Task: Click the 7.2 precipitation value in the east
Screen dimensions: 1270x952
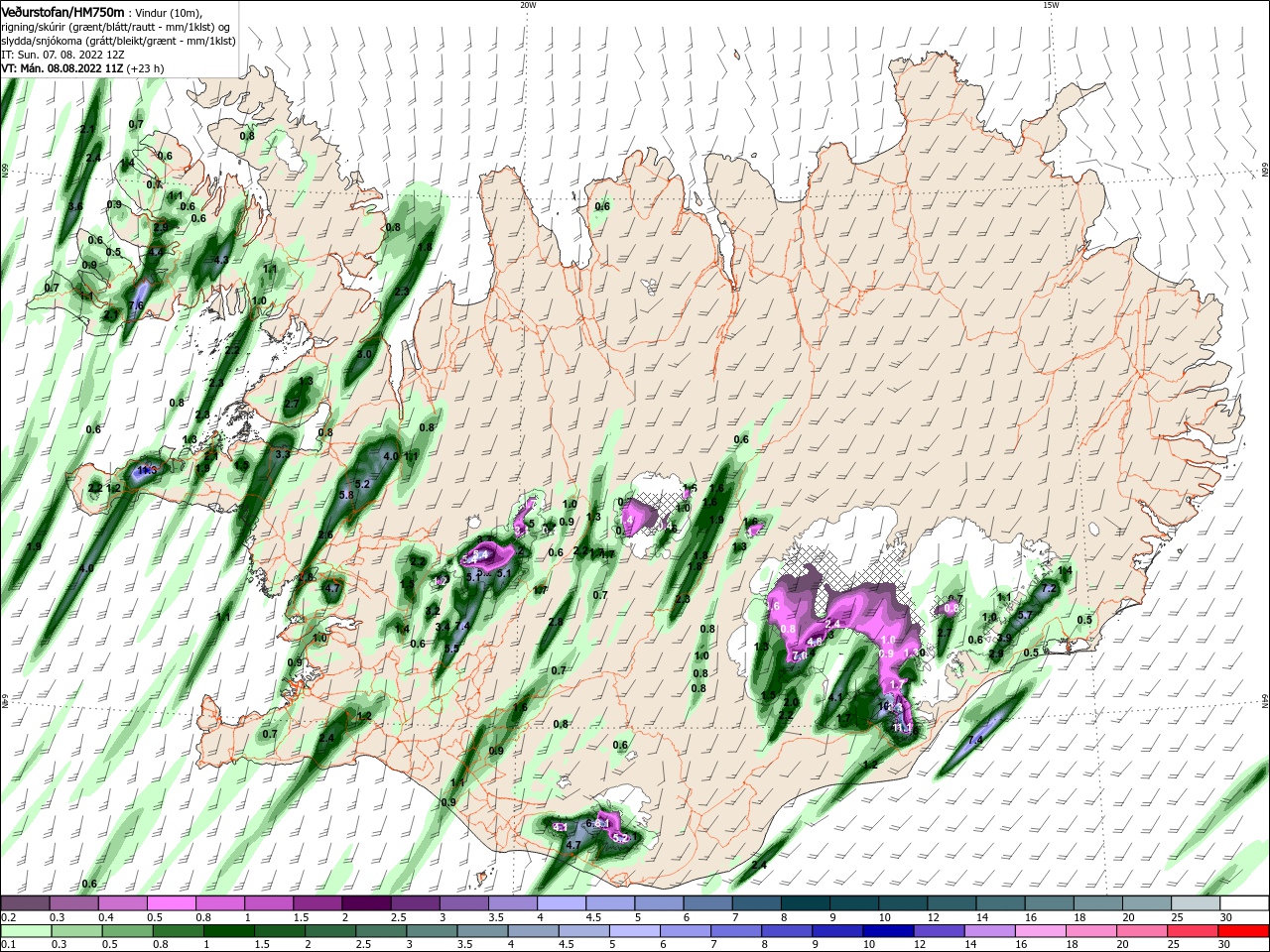Action: [x=1047, y=588]
